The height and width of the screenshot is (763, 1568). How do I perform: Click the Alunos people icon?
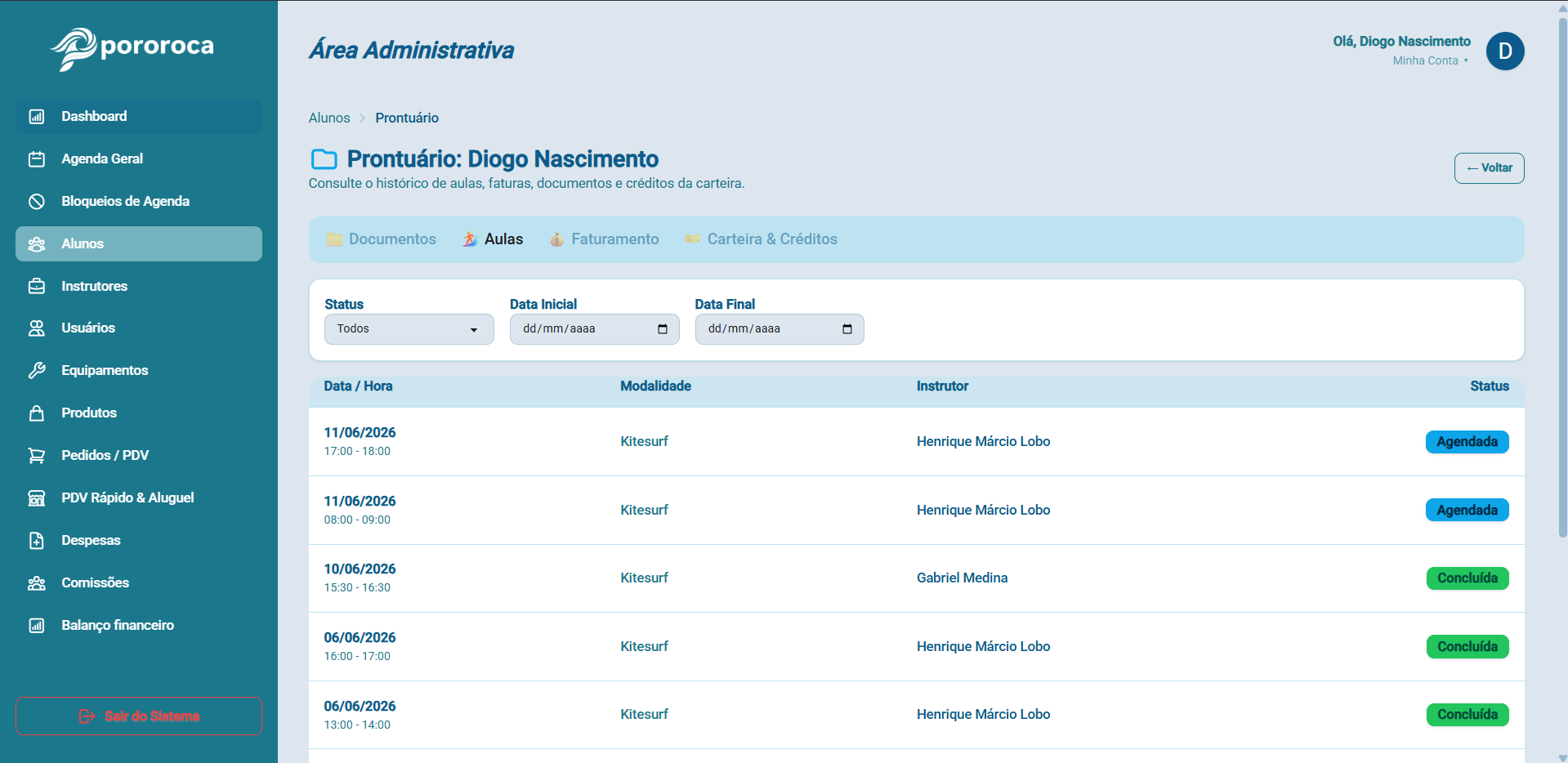click(37, 244)
